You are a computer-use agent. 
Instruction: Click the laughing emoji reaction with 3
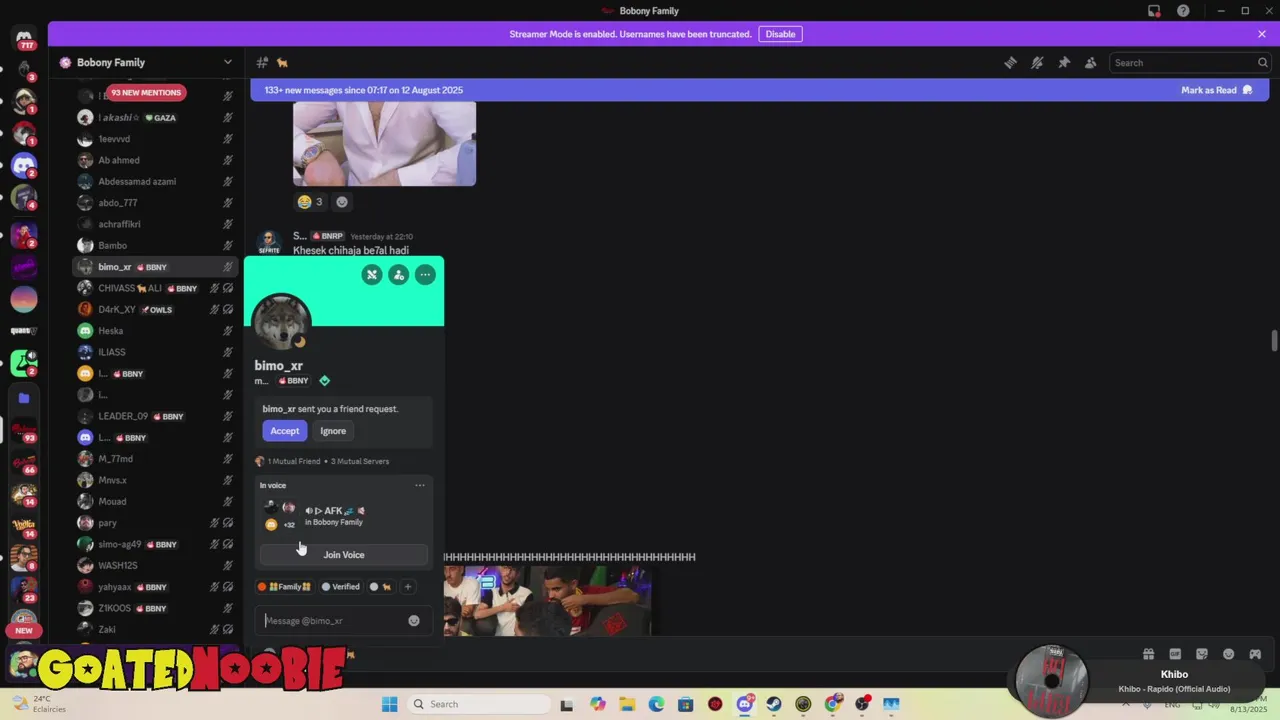click(x=310, y=202)
